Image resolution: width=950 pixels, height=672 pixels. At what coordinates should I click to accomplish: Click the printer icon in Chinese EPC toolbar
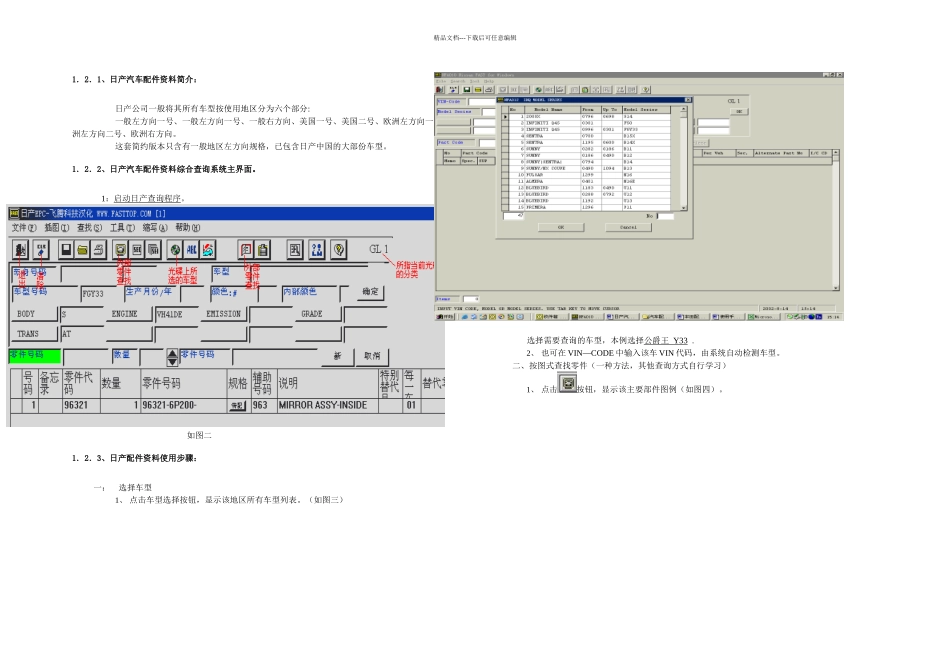(99, 250)
